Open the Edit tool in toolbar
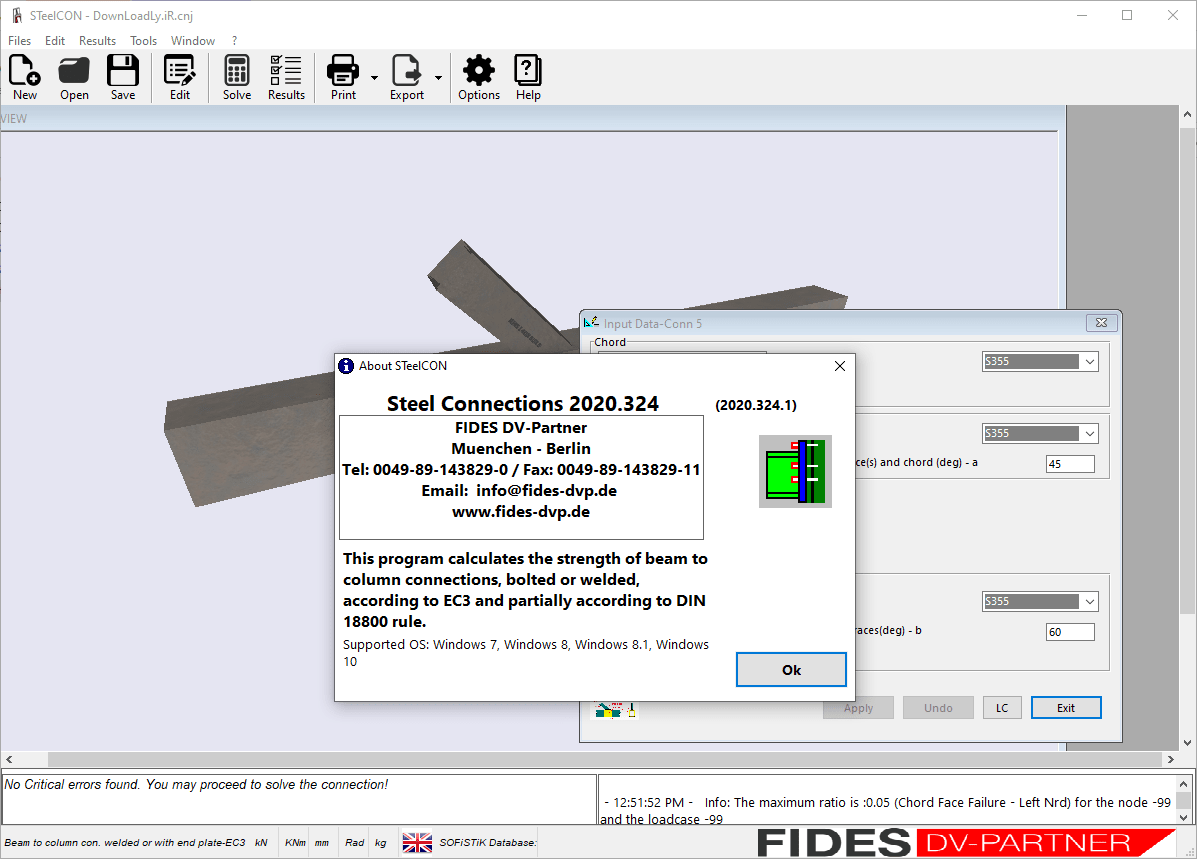This screenshot has height=859, width=1197. click(179, 77)
